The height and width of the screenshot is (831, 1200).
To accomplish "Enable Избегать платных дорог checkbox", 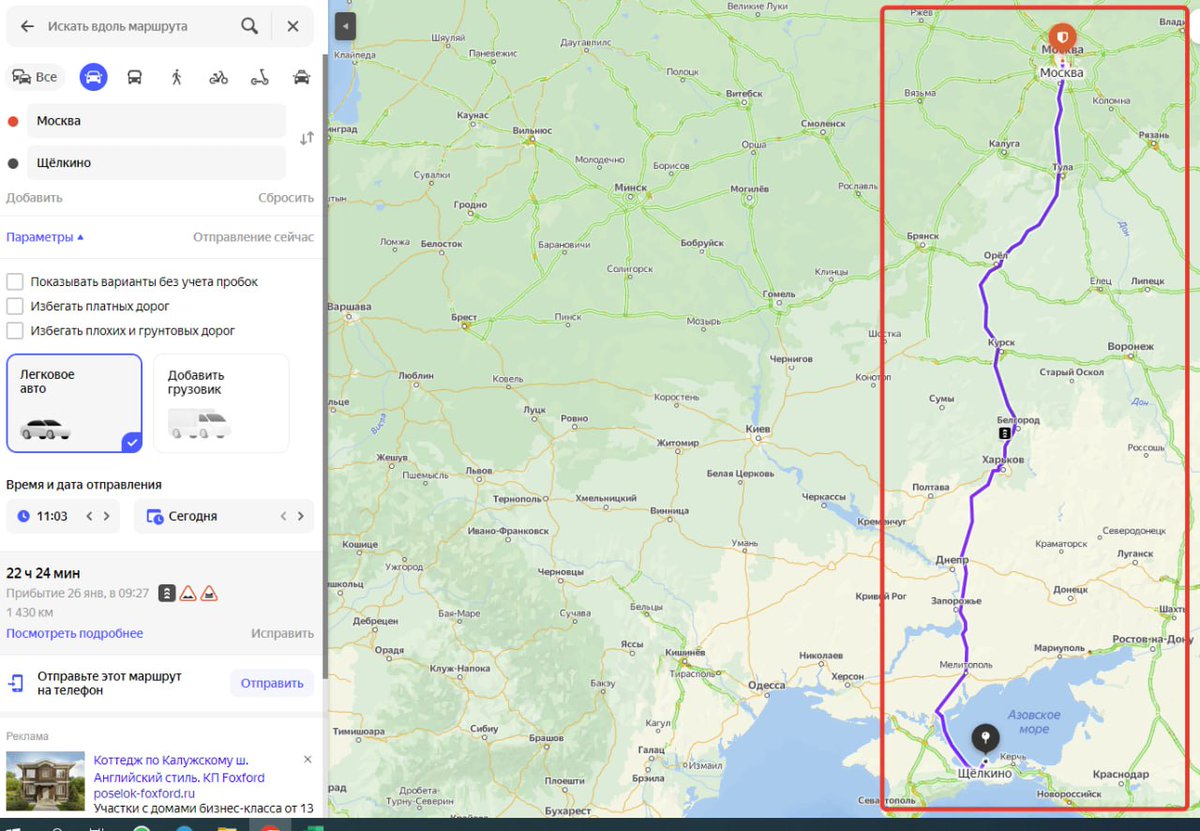I will pyautogui.click(x=15, y=305).
